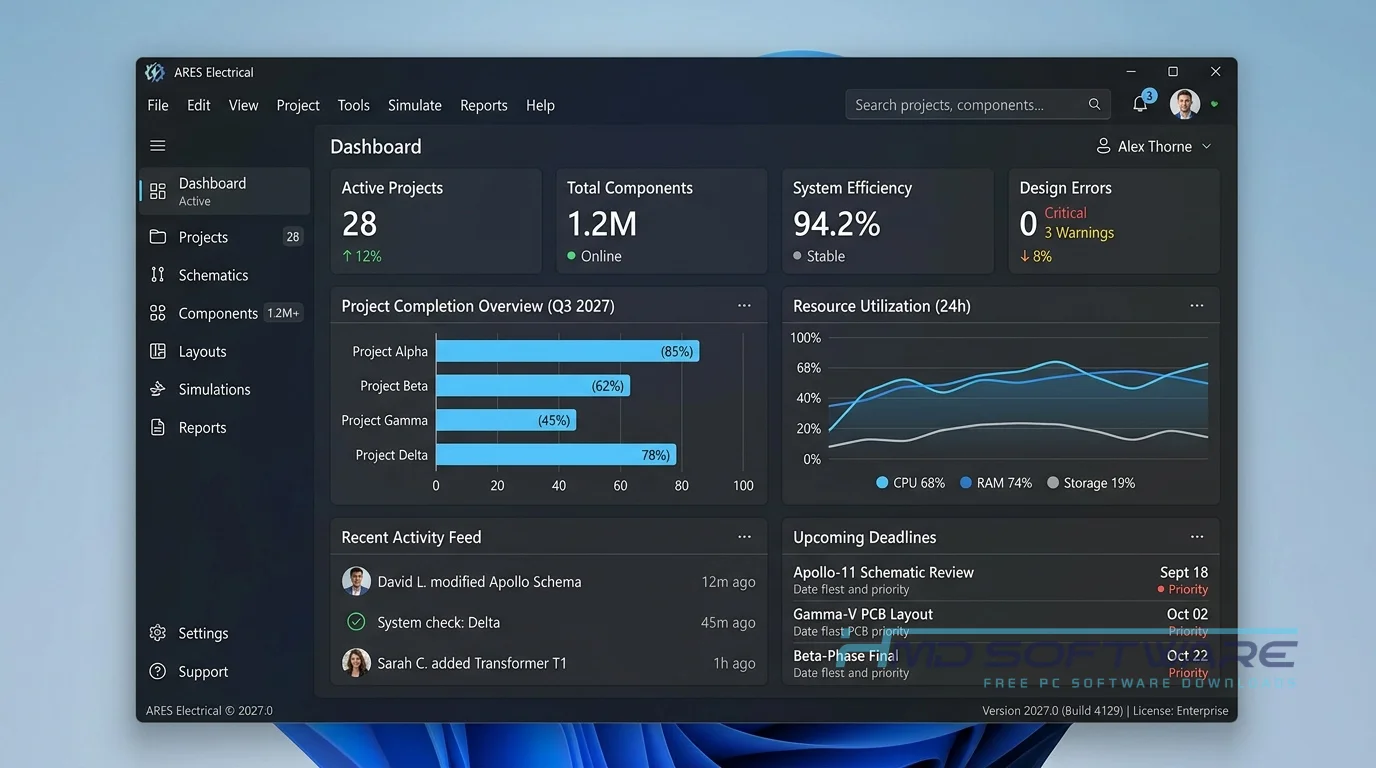Toggle Storage 19% legend series

pyautogui.click(x=1090, y=483)
